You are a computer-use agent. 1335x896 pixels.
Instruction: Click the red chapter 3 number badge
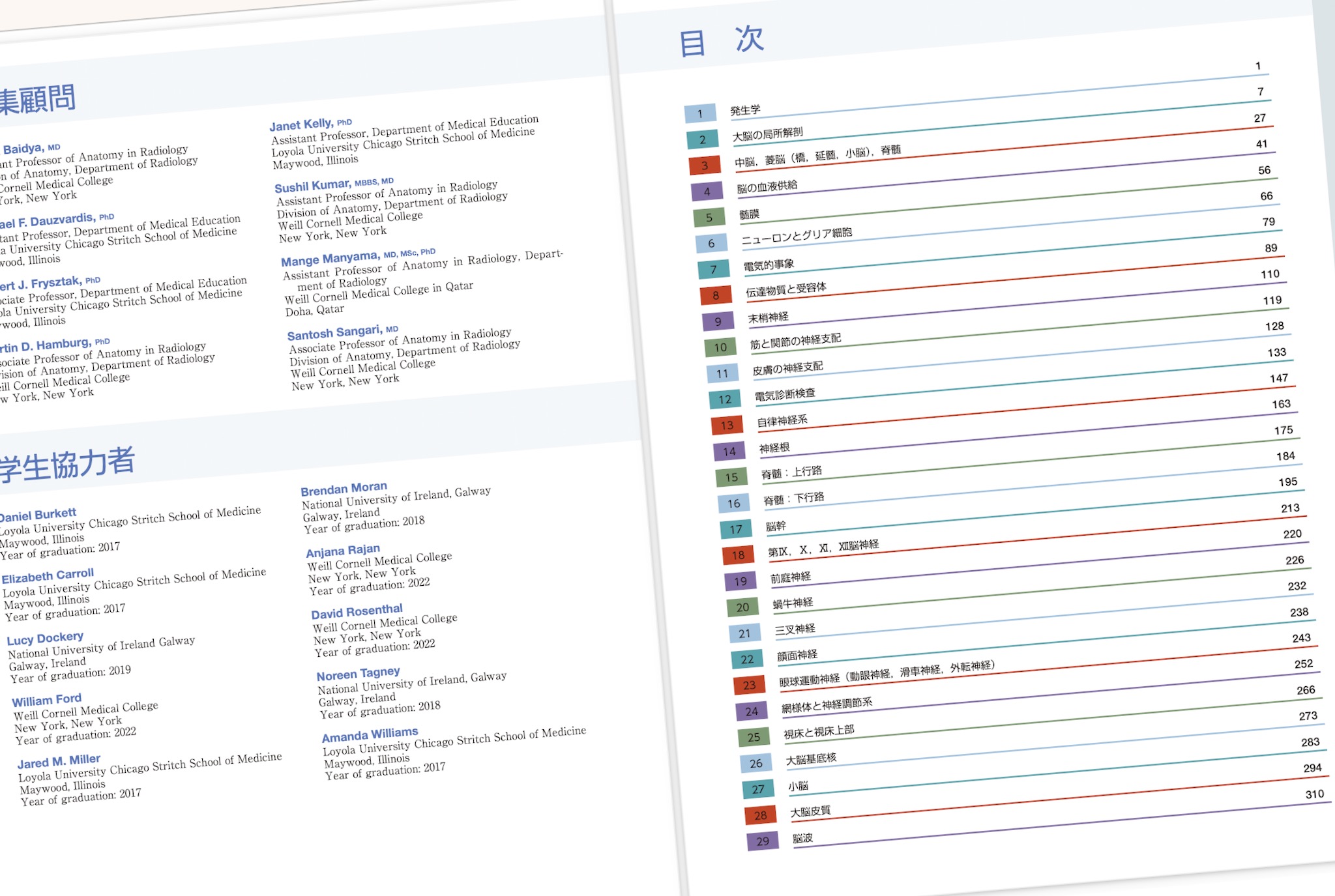pyautogui.click(x=704, y=166)
